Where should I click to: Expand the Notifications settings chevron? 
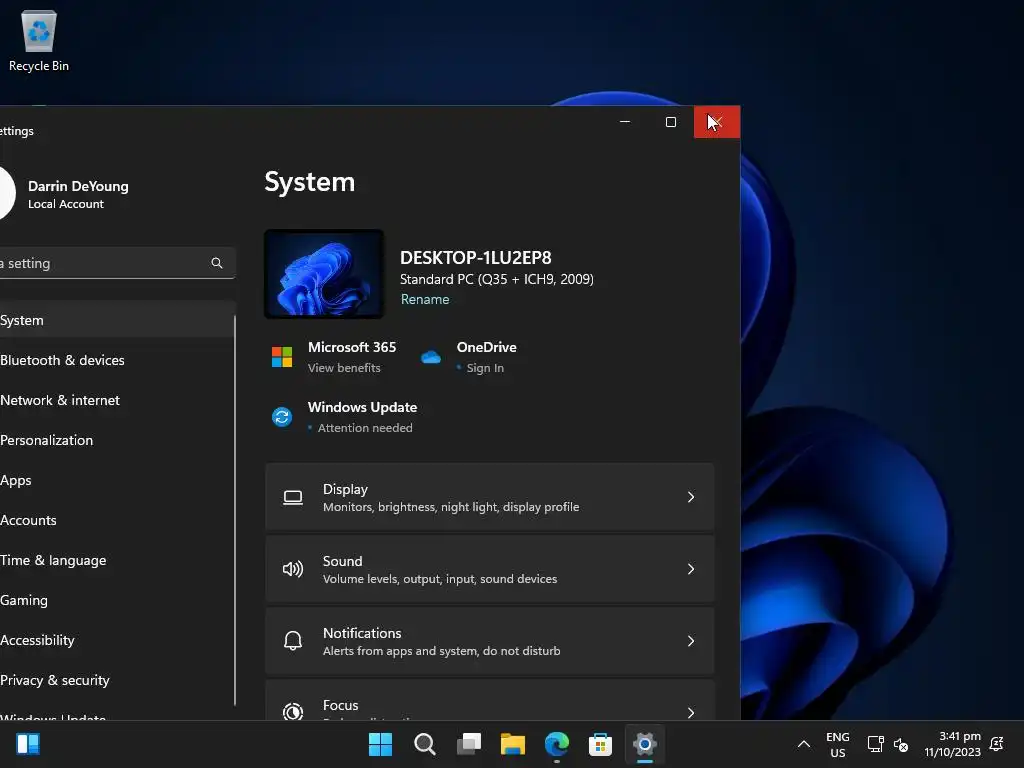[690, 641]
